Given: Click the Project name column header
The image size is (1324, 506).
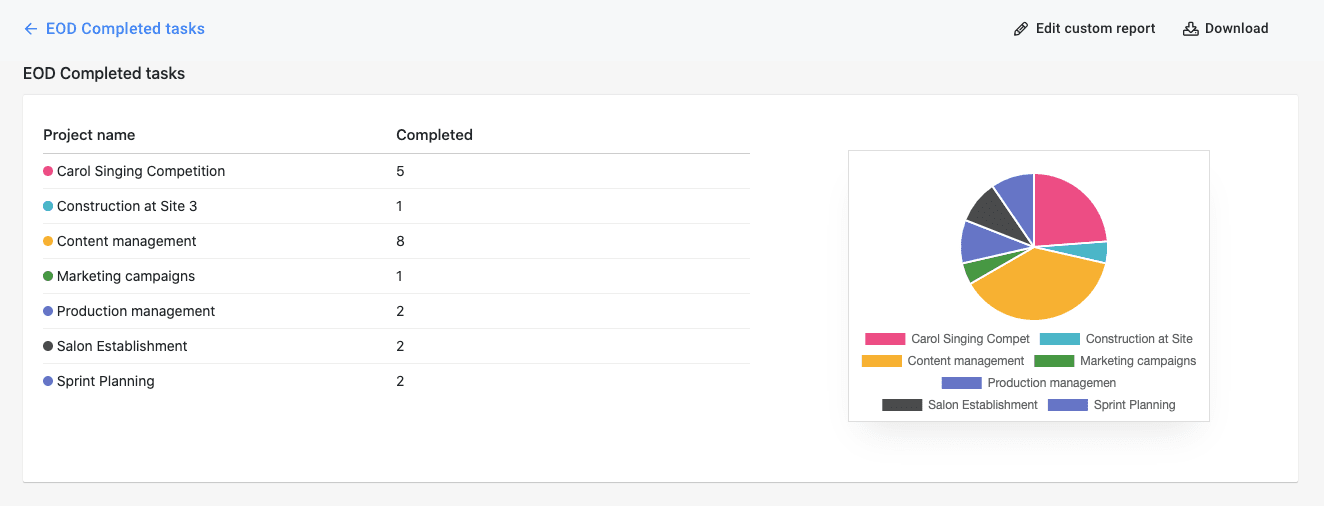Looking at the screenshot, I should coord(89,135).
